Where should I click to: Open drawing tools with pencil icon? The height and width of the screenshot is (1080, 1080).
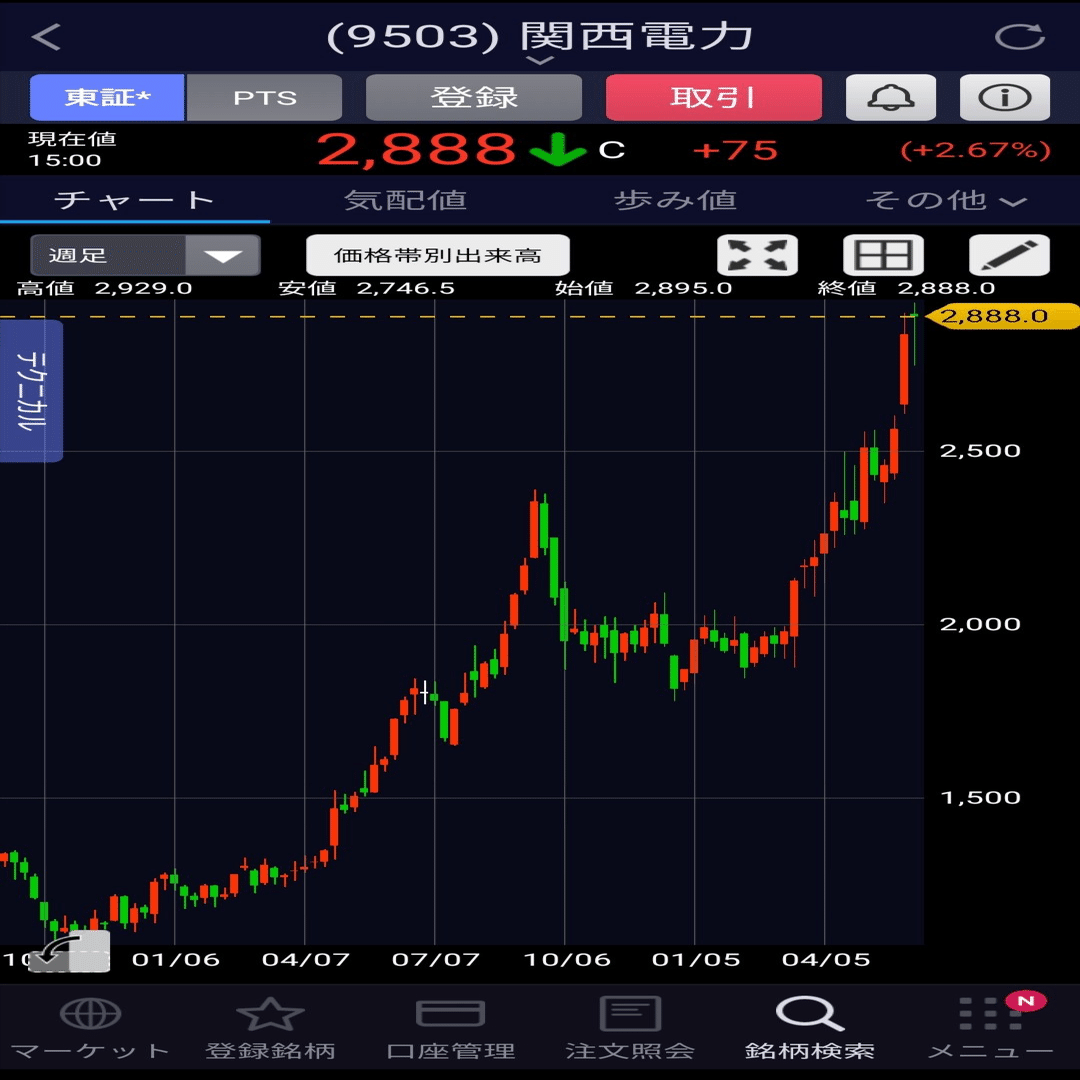(x=1009, y=255)
